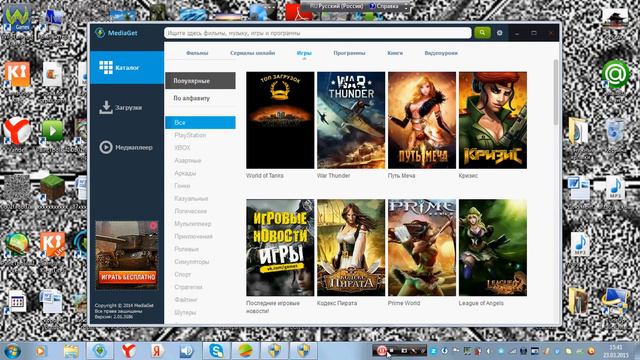Click the catalog vertical scrollbar thumb

(556, 92)
